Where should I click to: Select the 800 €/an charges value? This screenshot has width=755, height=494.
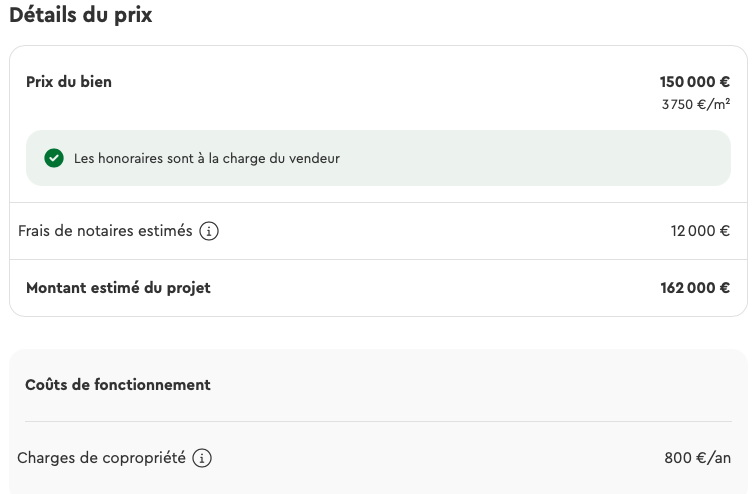click(x=697, y=458)
